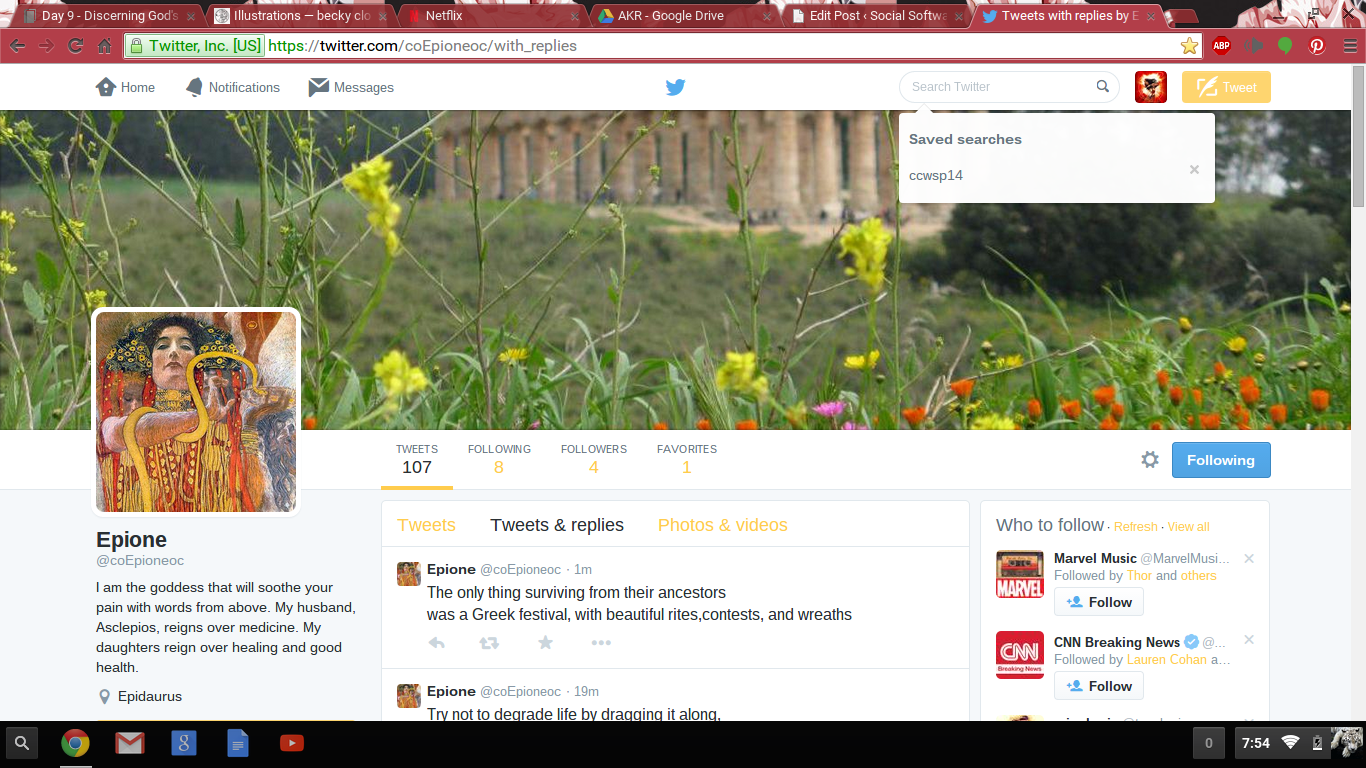The image size is (1366, 768).
Task: Bookmark page with star icon
Action: click(x=1189, y=46)
